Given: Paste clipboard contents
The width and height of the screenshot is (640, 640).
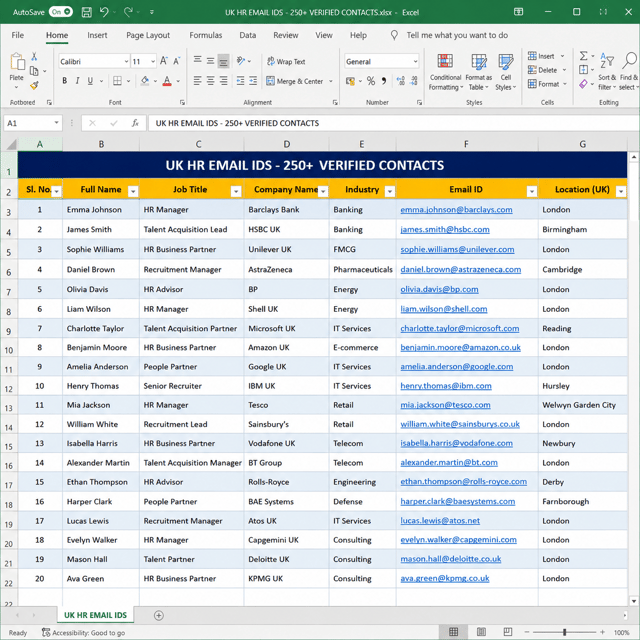Looking at the screenshot, I should (x=17, y=62).
